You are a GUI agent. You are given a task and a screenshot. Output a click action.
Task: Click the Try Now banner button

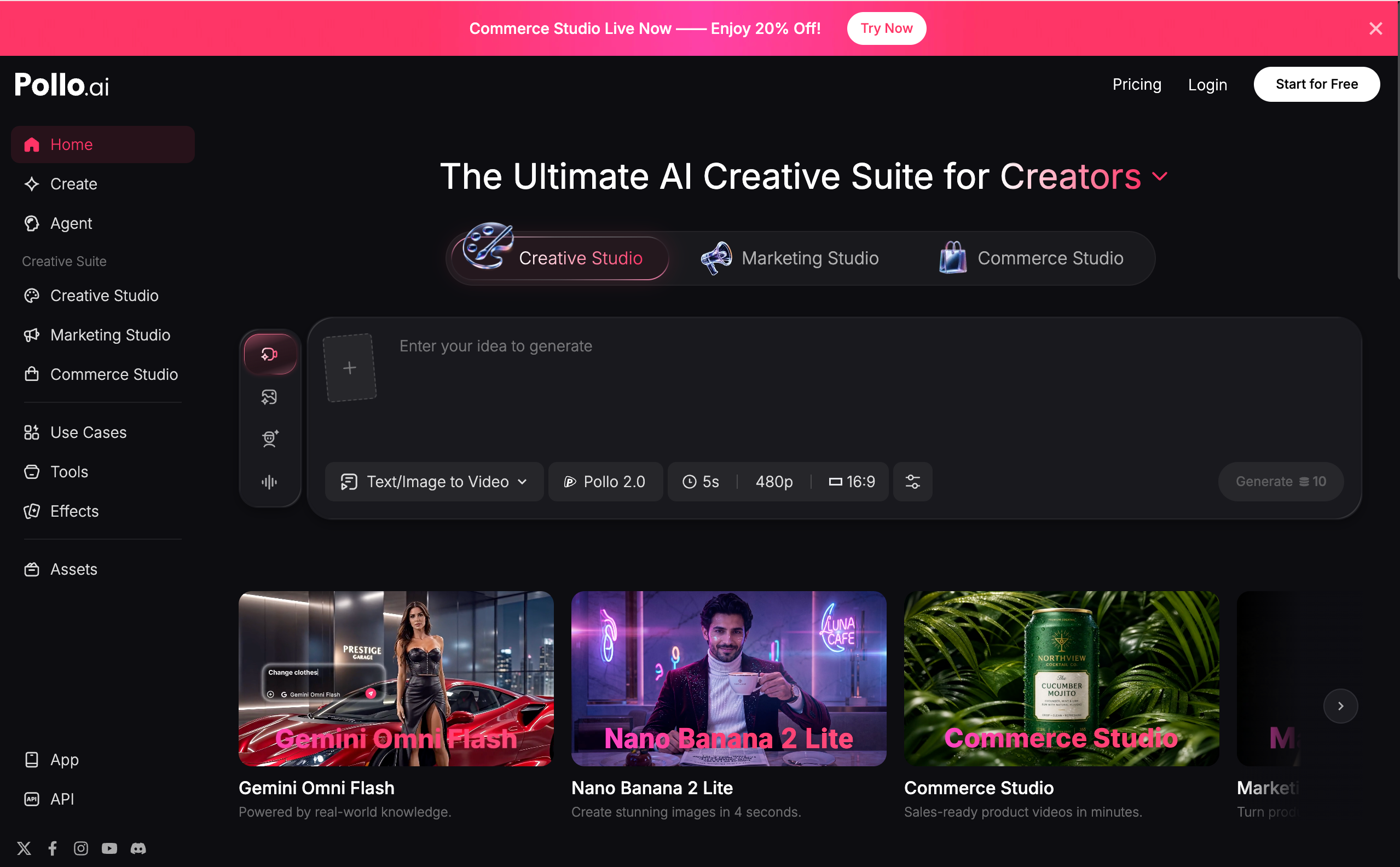pyautogui.click(x=886, y=28)
